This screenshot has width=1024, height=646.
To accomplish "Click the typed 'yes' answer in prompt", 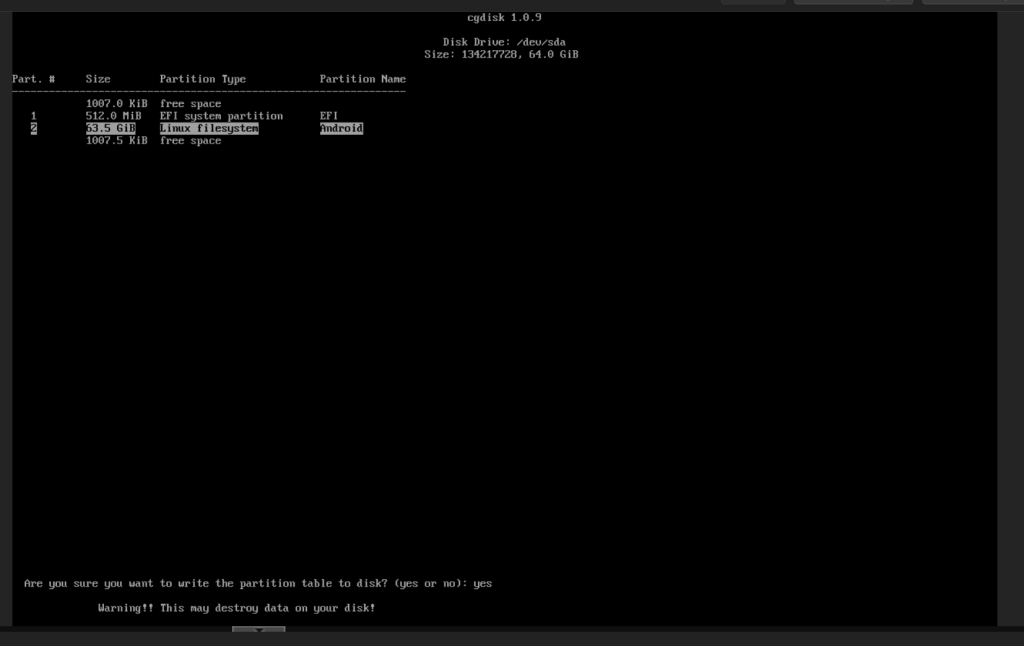I will click(x=482, y=583).
